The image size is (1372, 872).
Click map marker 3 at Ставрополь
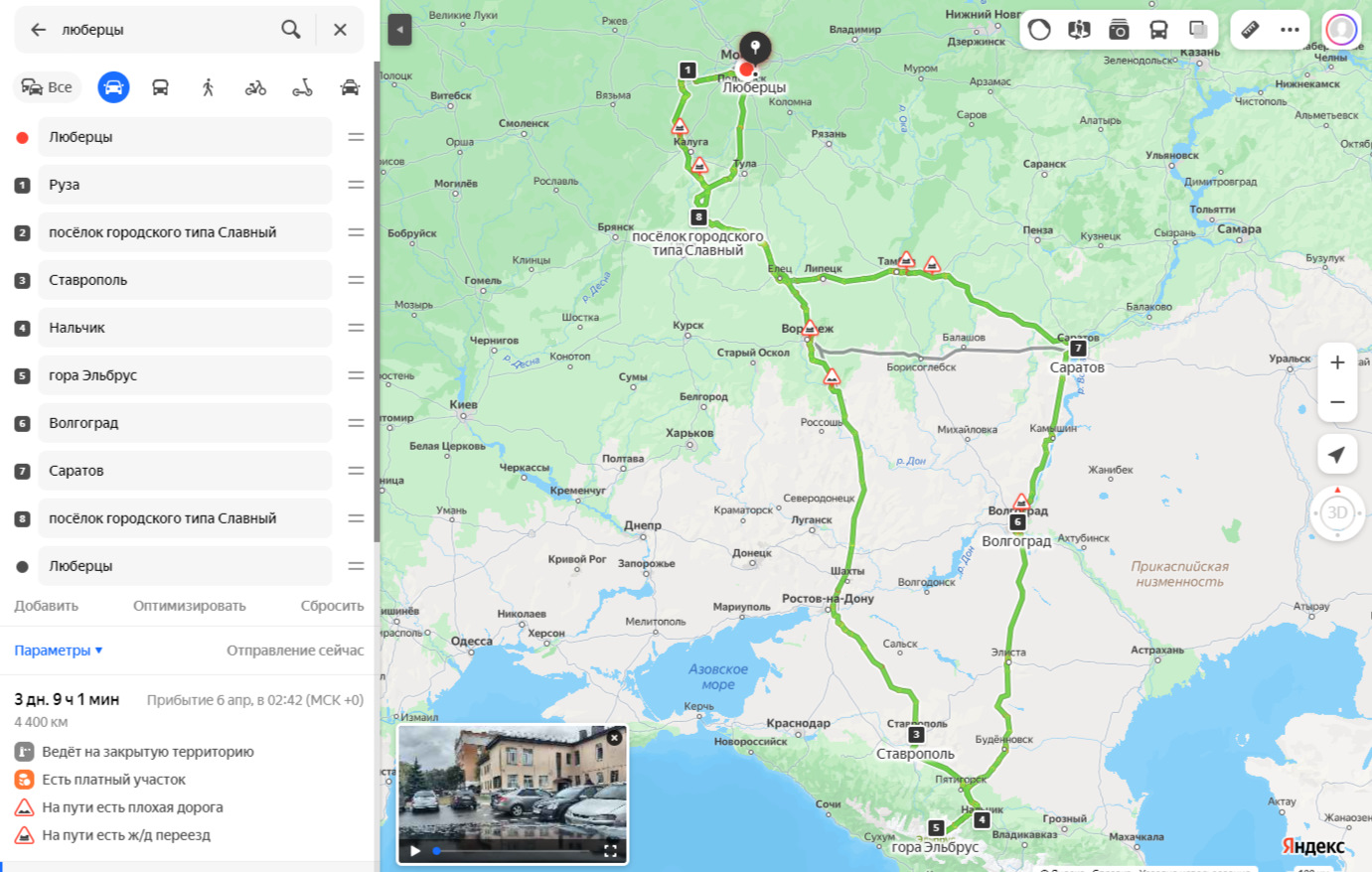[916, 735]
